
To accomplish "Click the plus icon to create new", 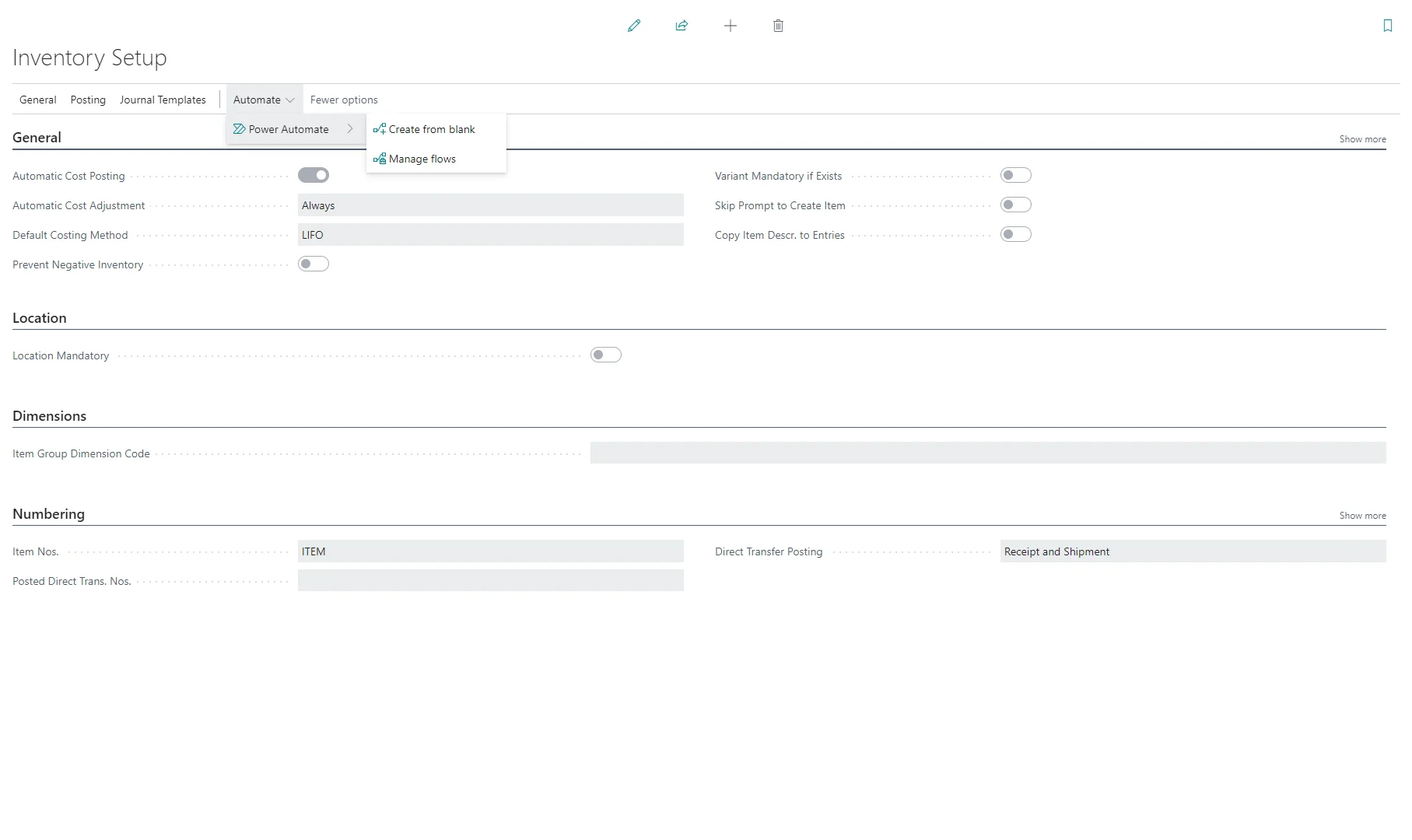I will click(730, 26).
